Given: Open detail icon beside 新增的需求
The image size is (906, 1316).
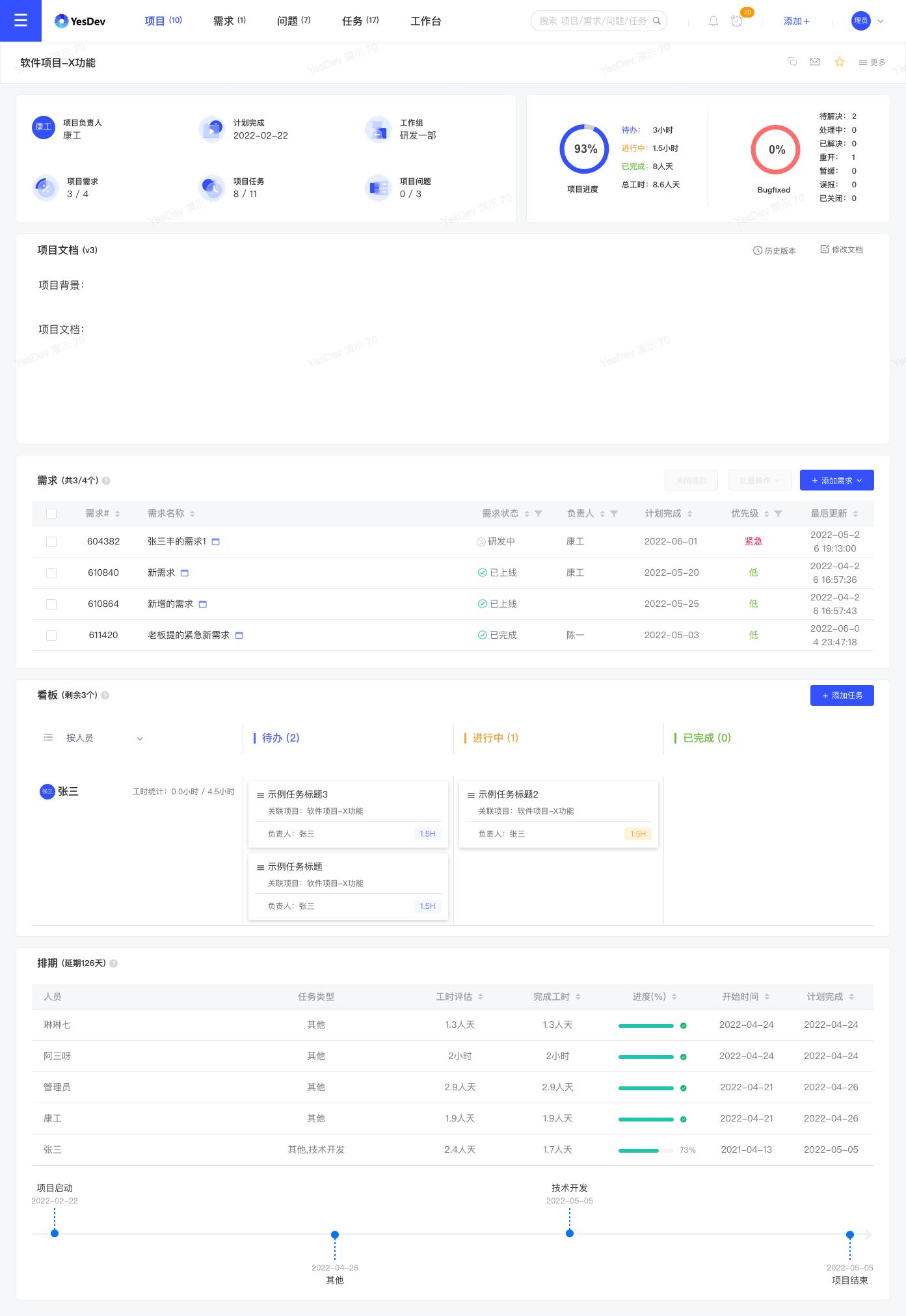Looking at the screenshot, I should tap(203, 604).
